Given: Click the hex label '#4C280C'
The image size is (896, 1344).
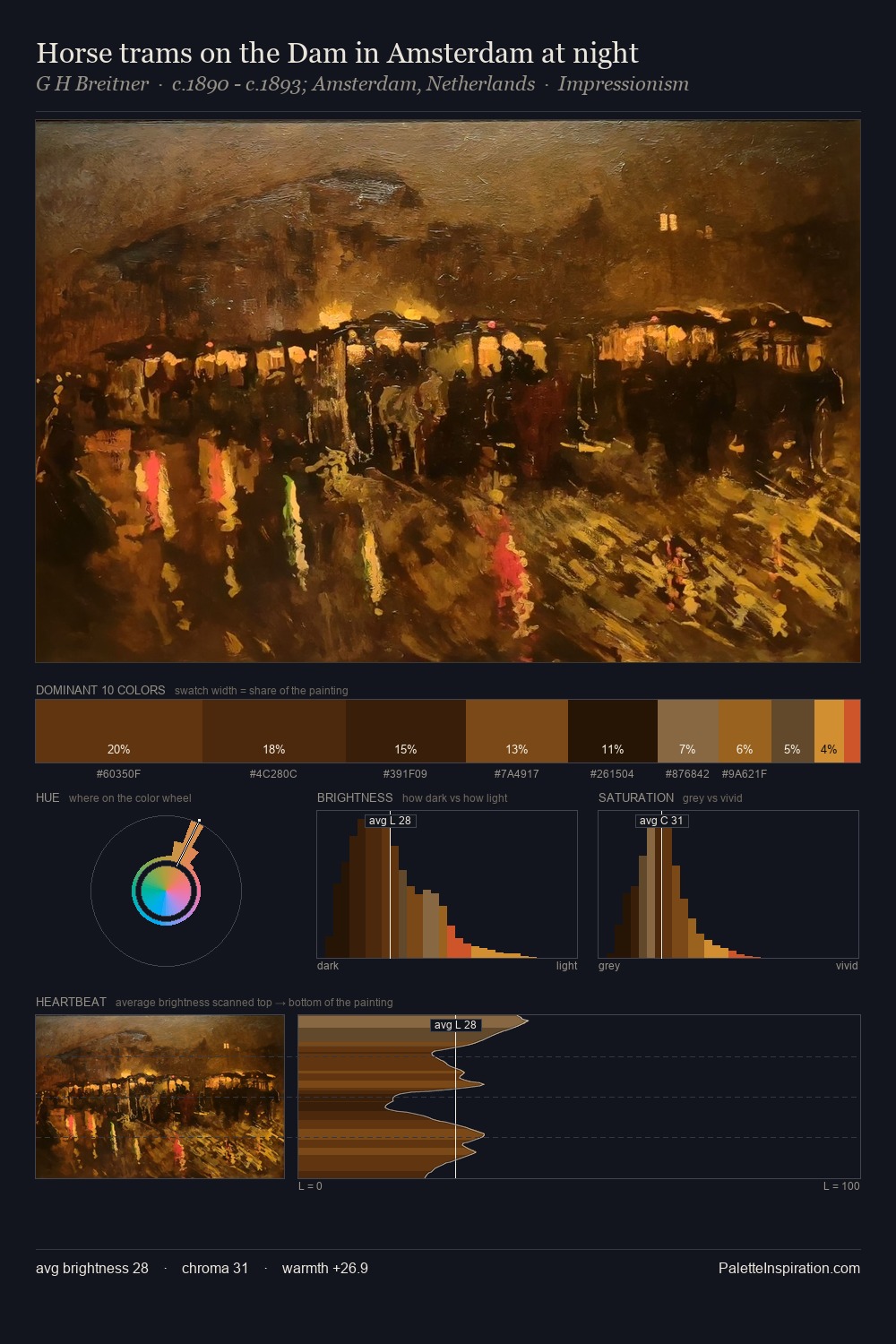Looking at the screenshot, I should pyautogui.click(x=273, y=774).
